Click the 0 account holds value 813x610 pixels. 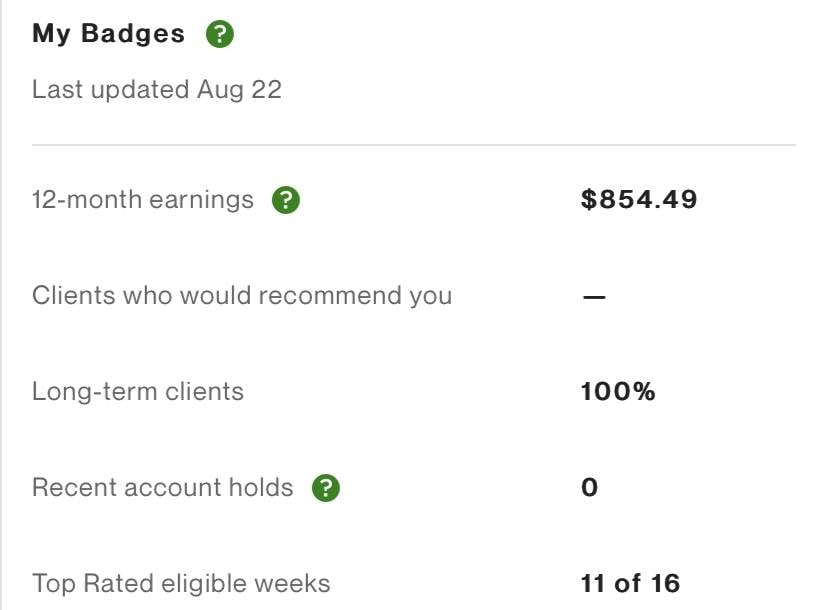pyautogui.click(x=590, y=488)
